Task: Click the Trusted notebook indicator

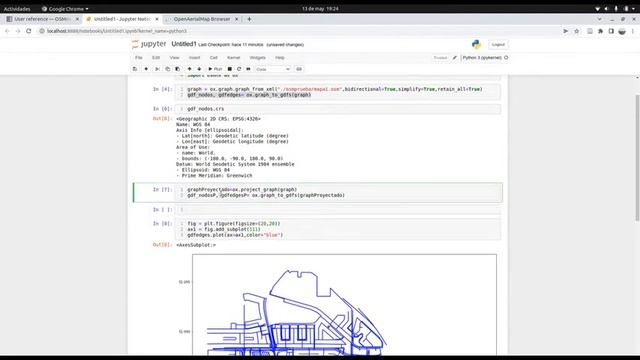Action: coord(440,58)
